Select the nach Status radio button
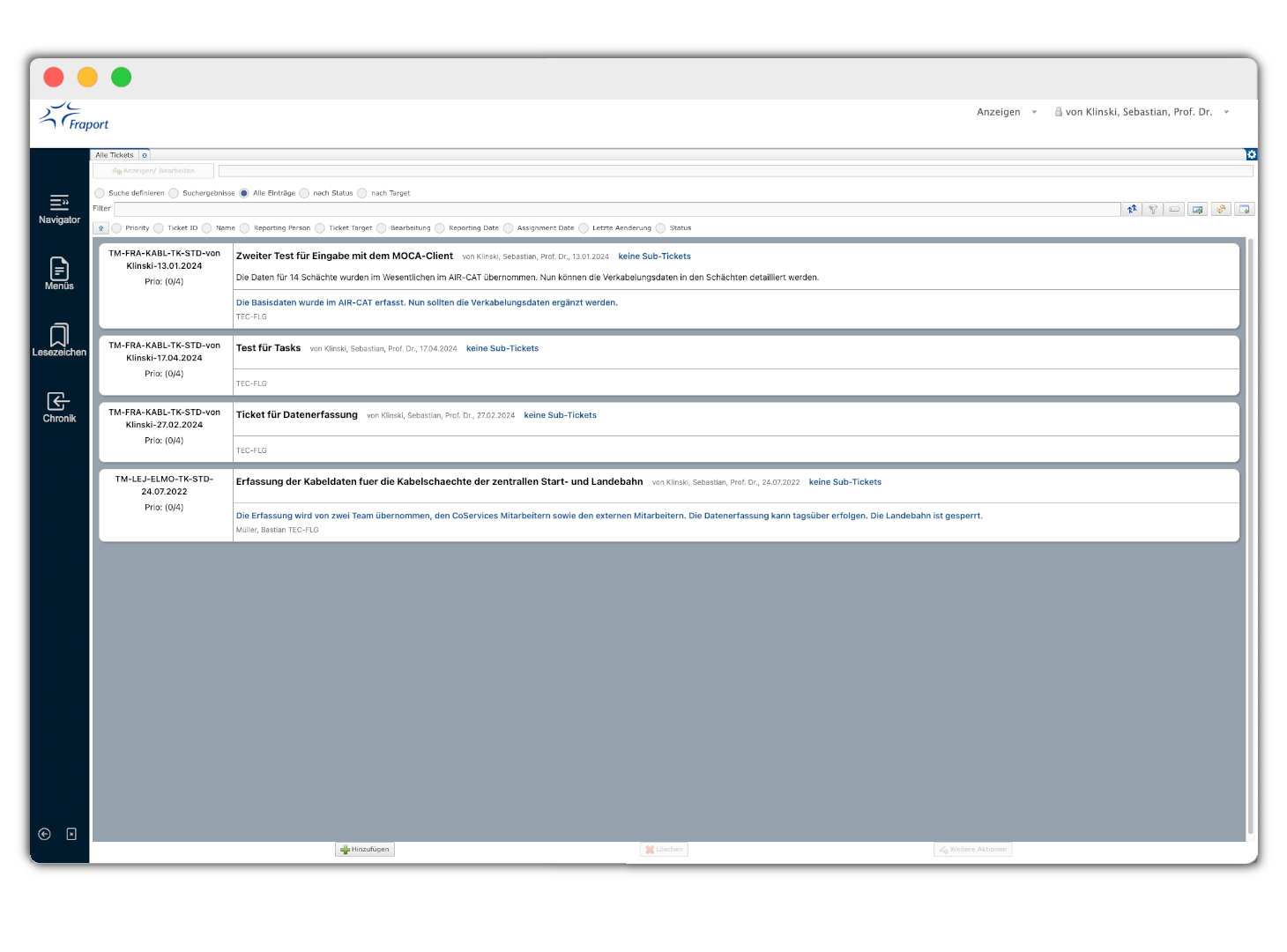The width and height of the screenshot is (1287, 952). click(304, 193)
